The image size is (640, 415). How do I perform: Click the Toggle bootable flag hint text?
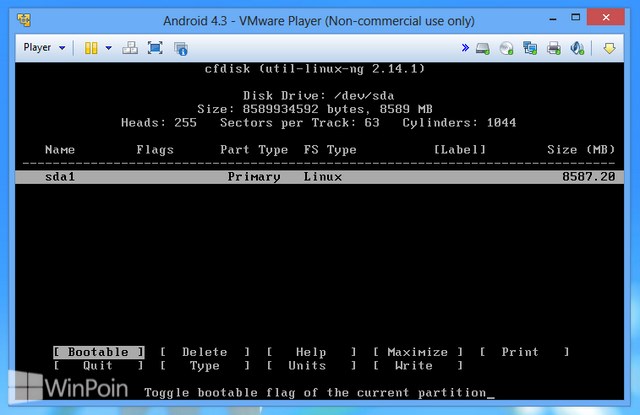tap(315, 393)
